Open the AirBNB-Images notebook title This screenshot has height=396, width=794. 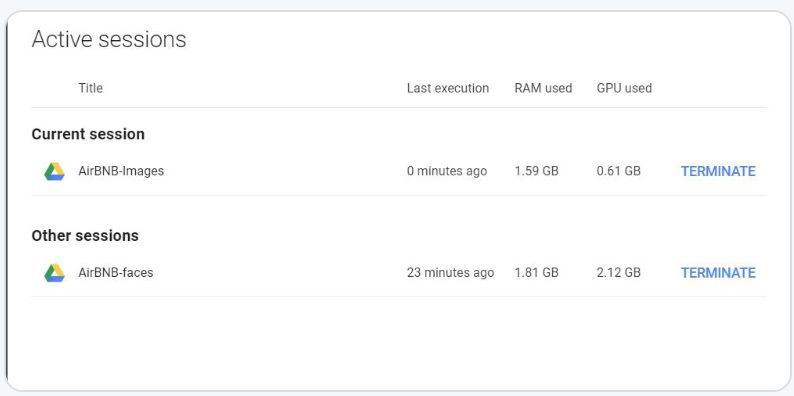click(x=121, y=171)
